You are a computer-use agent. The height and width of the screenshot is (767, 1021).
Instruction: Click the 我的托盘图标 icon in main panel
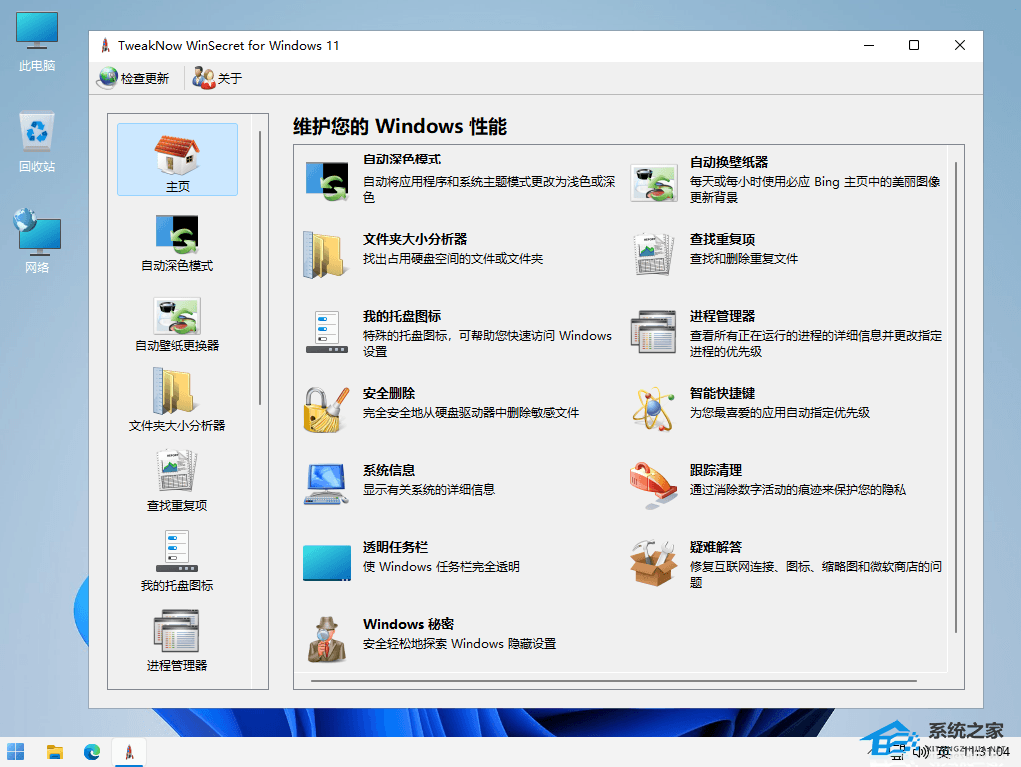point(327,332)
